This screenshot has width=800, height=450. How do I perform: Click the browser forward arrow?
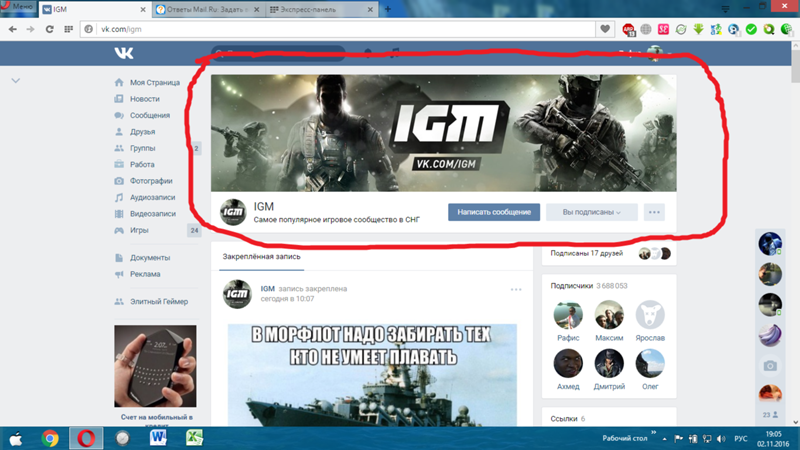pos(31,29)
